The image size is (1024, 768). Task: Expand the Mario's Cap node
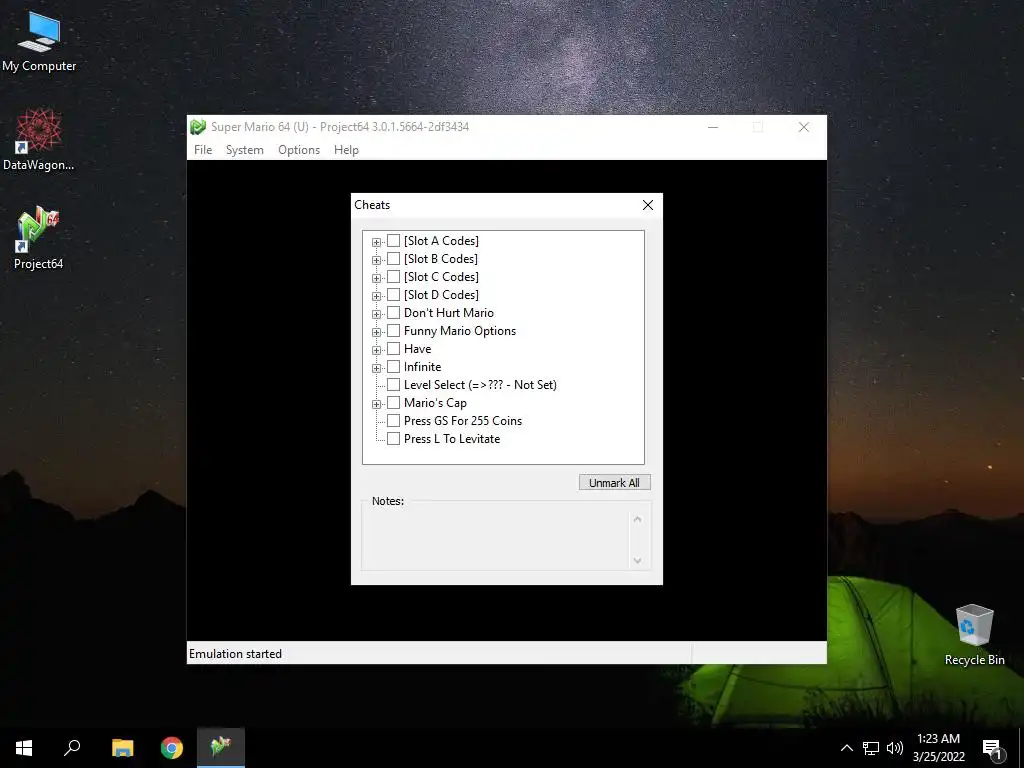376,404
